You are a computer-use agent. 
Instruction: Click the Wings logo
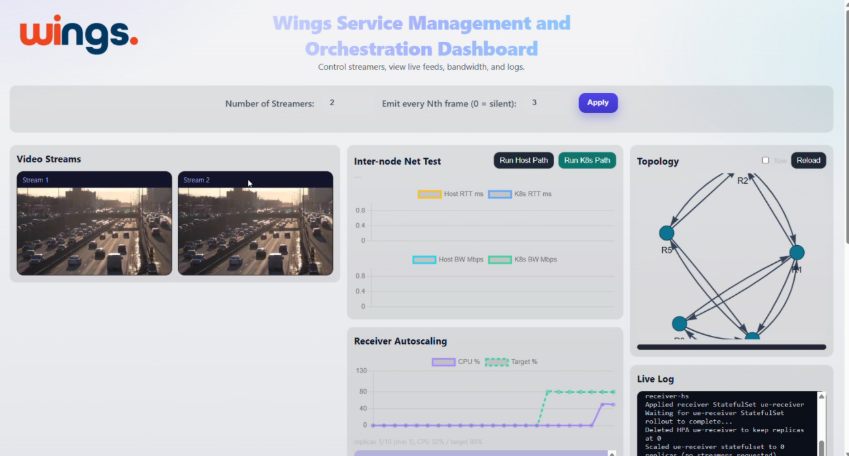[x=78, y=34]
